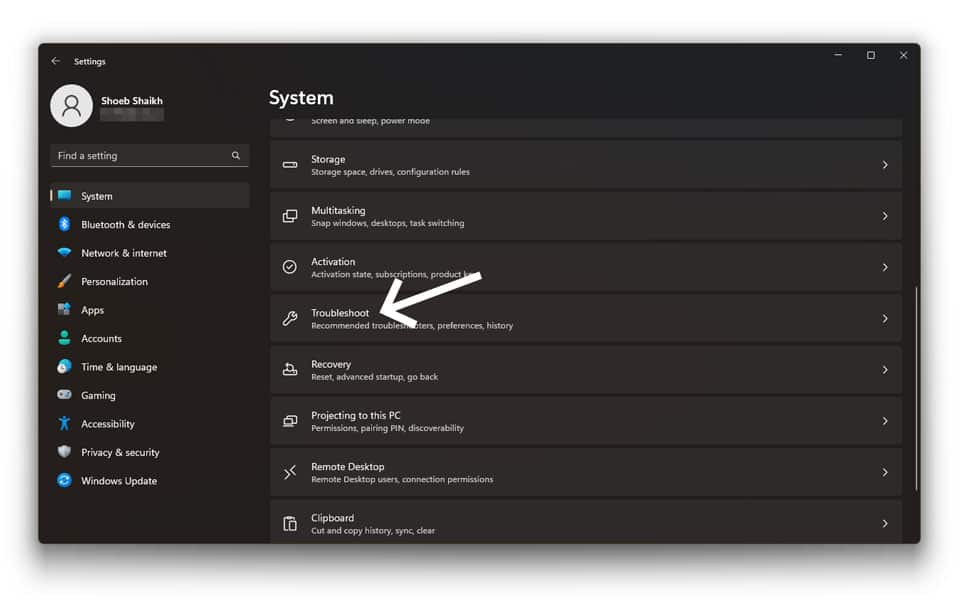Click the Accounts person icon
961x600 pixels.
click(x=64, y=338)
